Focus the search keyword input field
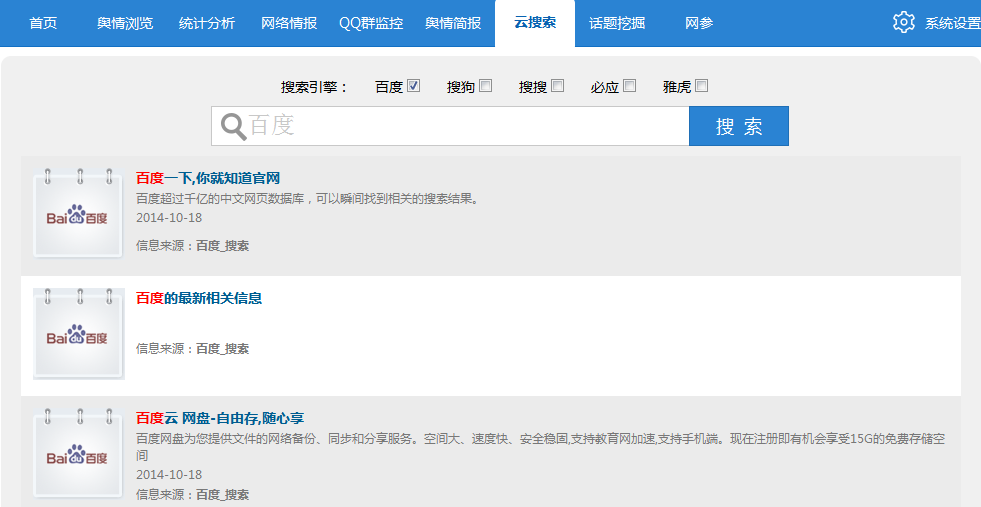Screen dimensions: 981x507 click(x=465, y=126)
